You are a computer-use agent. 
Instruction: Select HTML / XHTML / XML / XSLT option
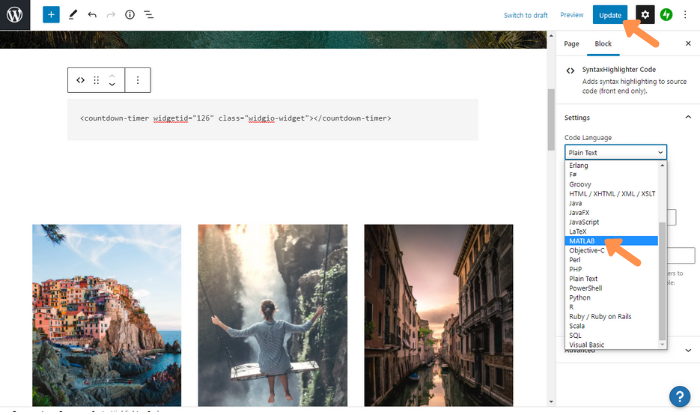(x=612, y=193)
